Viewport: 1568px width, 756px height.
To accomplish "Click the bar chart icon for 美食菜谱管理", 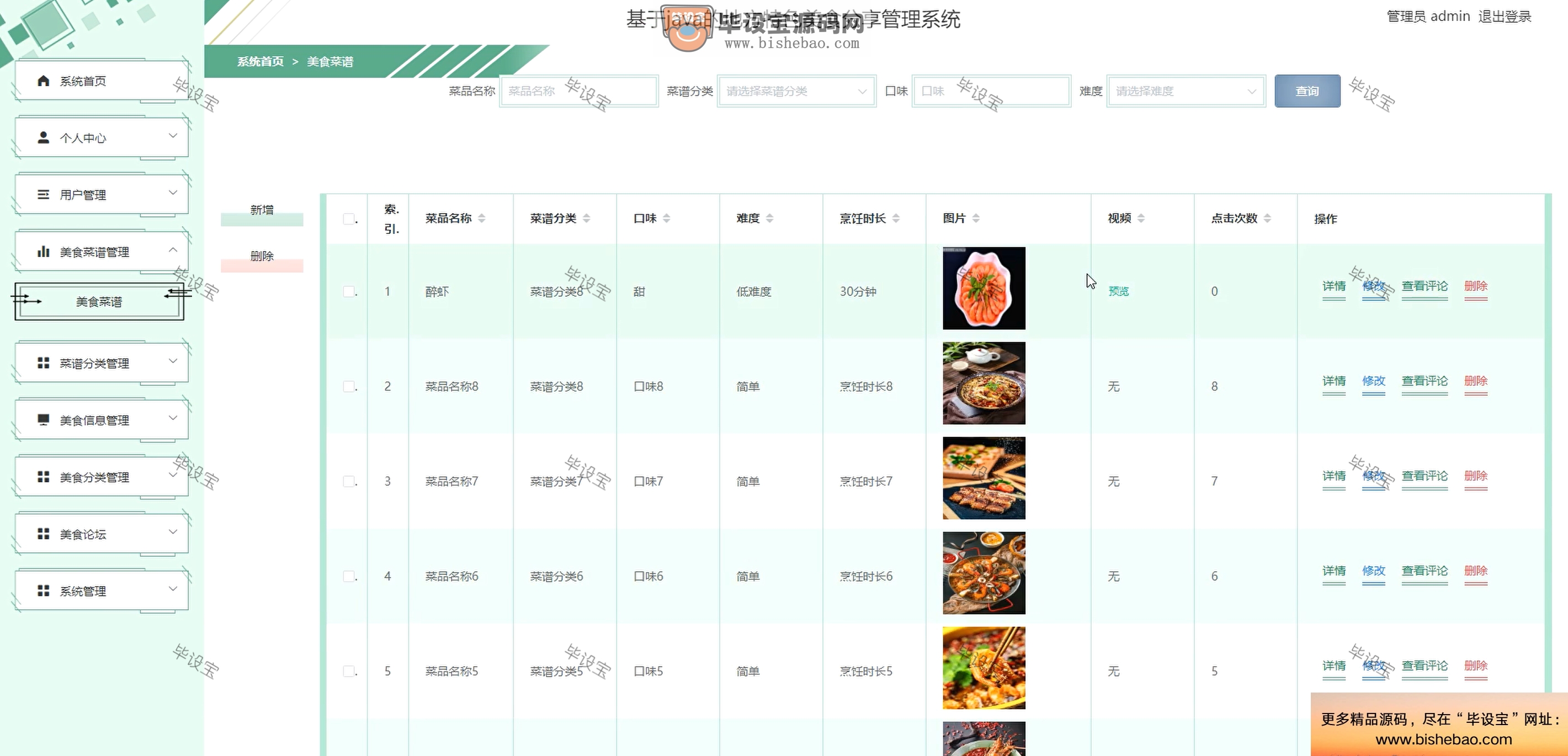I will click(43, 252).
